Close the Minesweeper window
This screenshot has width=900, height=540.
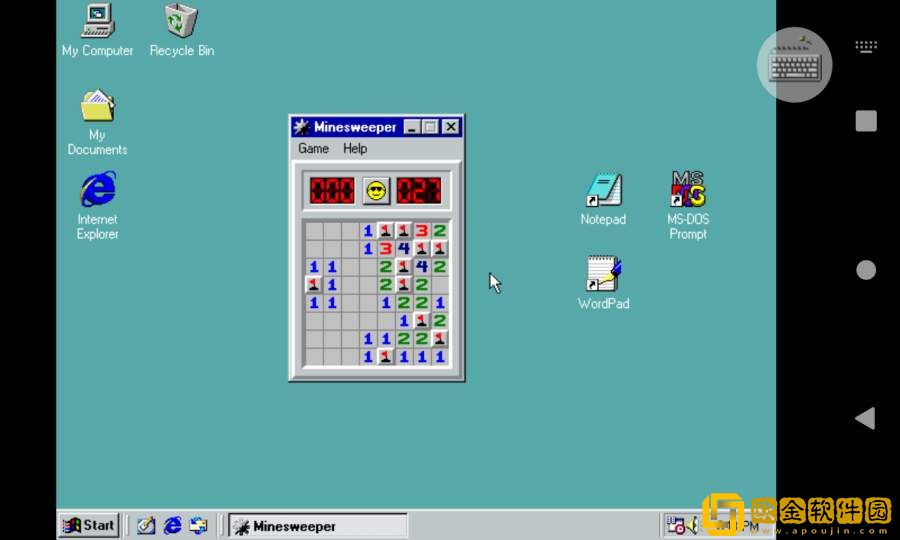pos(451,127)
